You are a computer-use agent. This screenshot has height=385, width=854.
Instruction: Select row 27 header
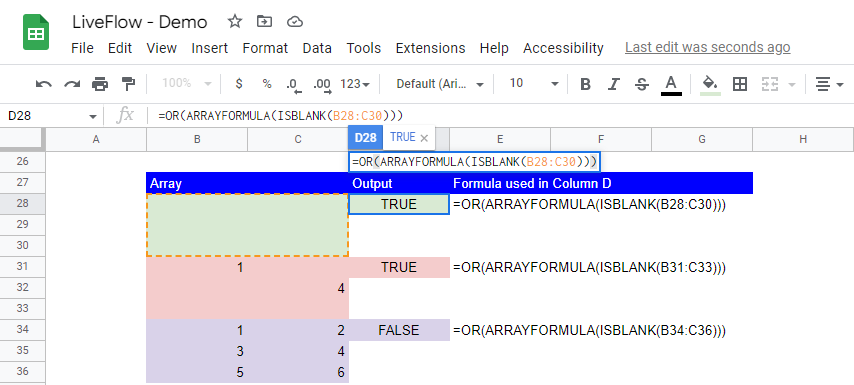tap(22, 183)
